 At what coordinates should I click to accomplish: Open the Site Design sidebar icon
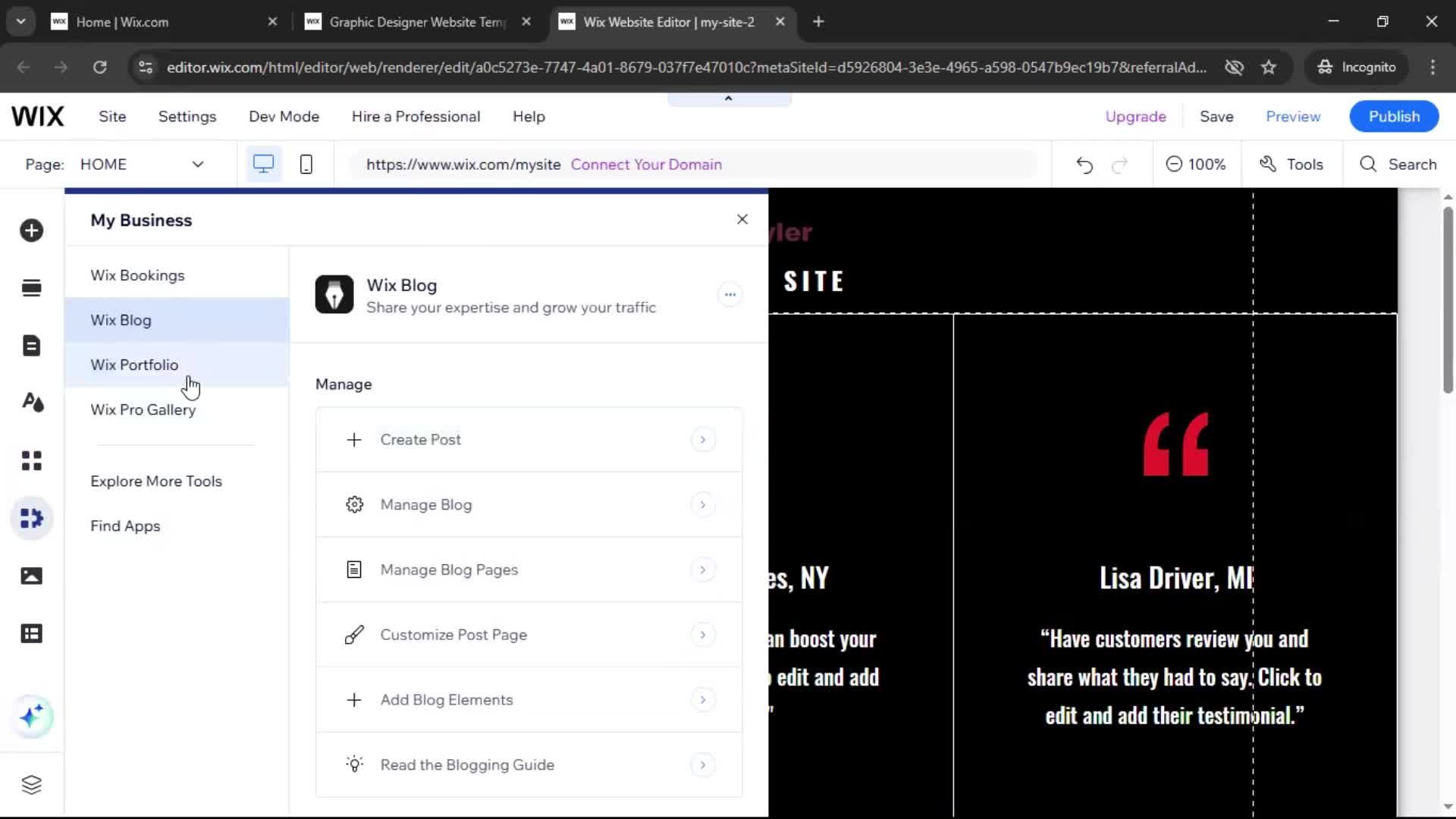point(32,403)
